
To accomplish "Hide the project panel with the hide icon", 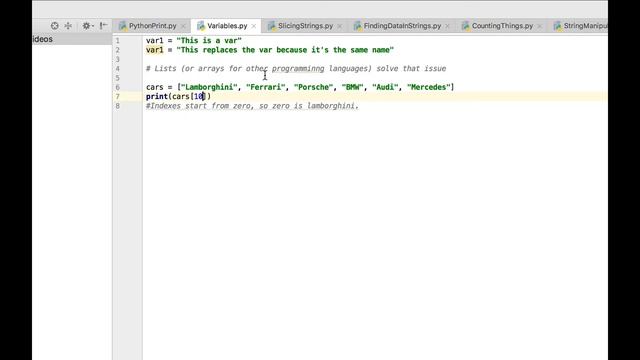I will [x=104, y=26].
